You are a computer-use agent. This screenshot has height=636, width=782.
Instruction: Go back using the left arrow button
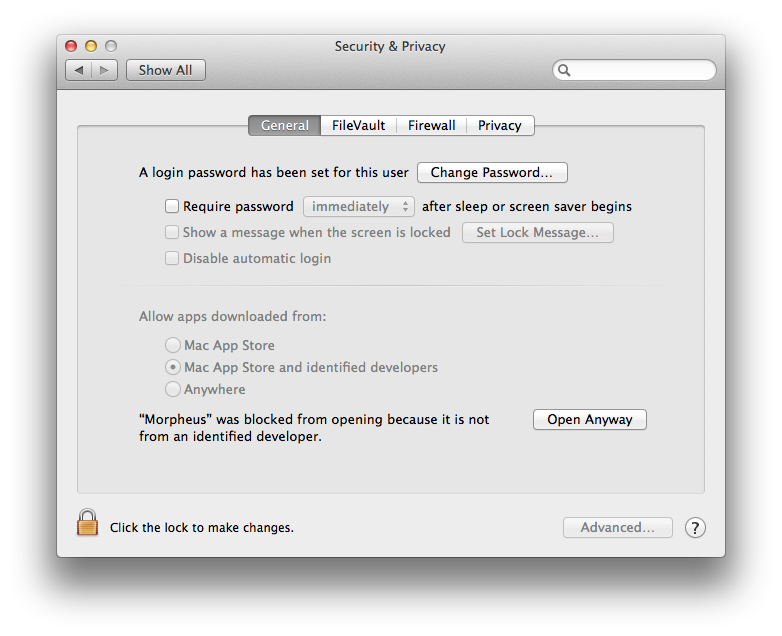tap(79, 70)
